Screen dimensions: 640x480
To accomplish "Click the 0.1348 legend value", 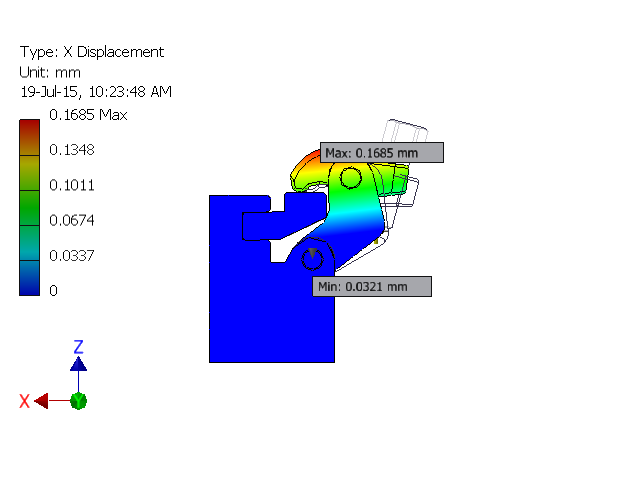I will click(72, 150).
